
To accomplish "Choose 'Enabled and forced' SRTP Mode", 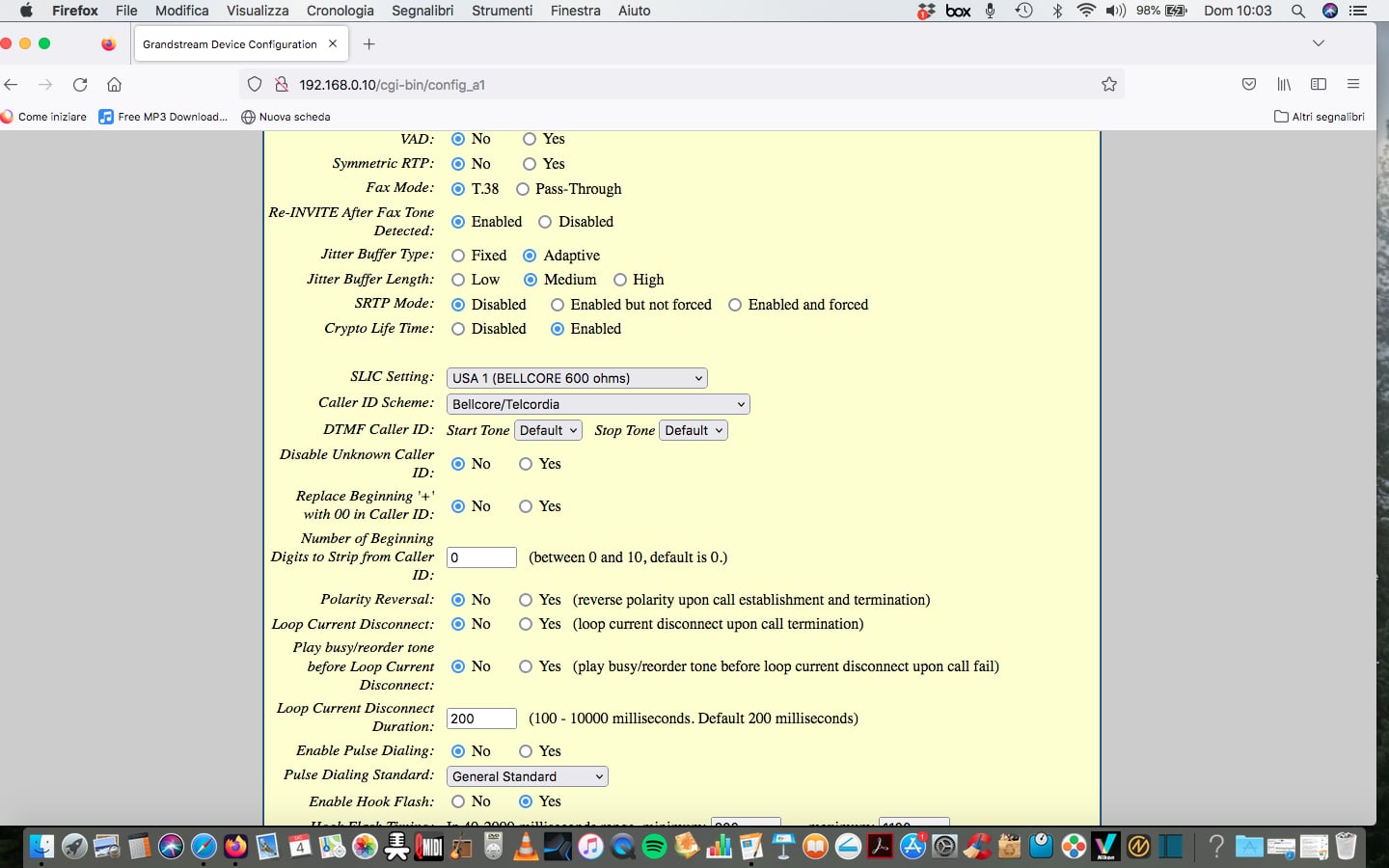I will click(x=735, y=305).
